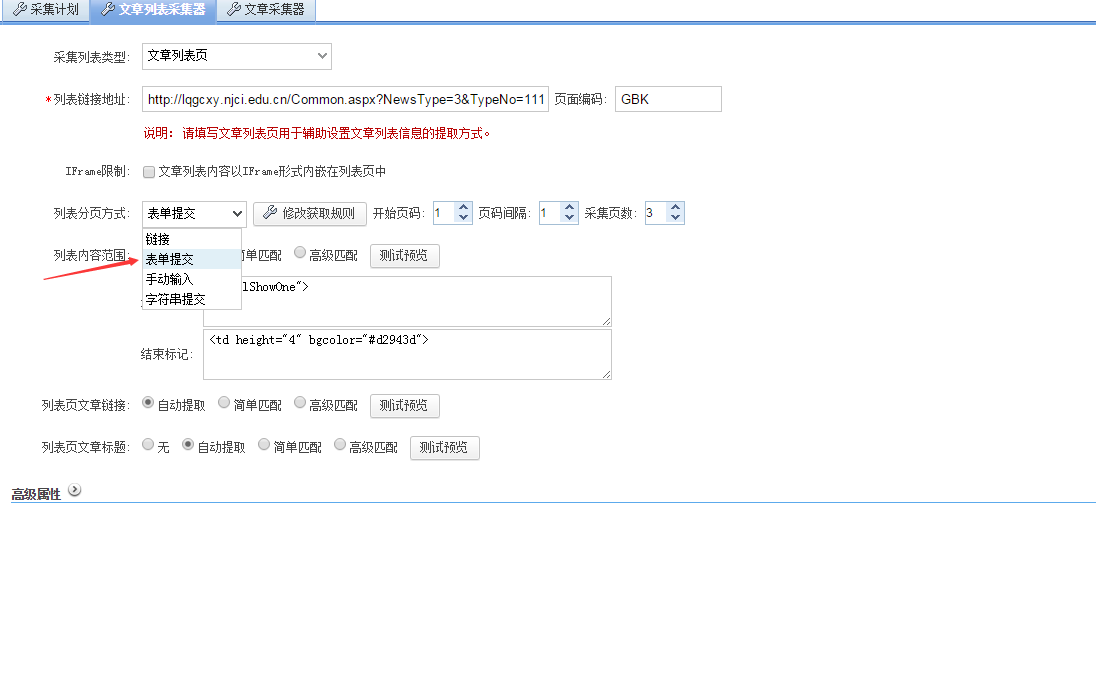Increase 采集页数 with up arrow
Viewport: 1096px width, 676px height.
click(675, 208)
